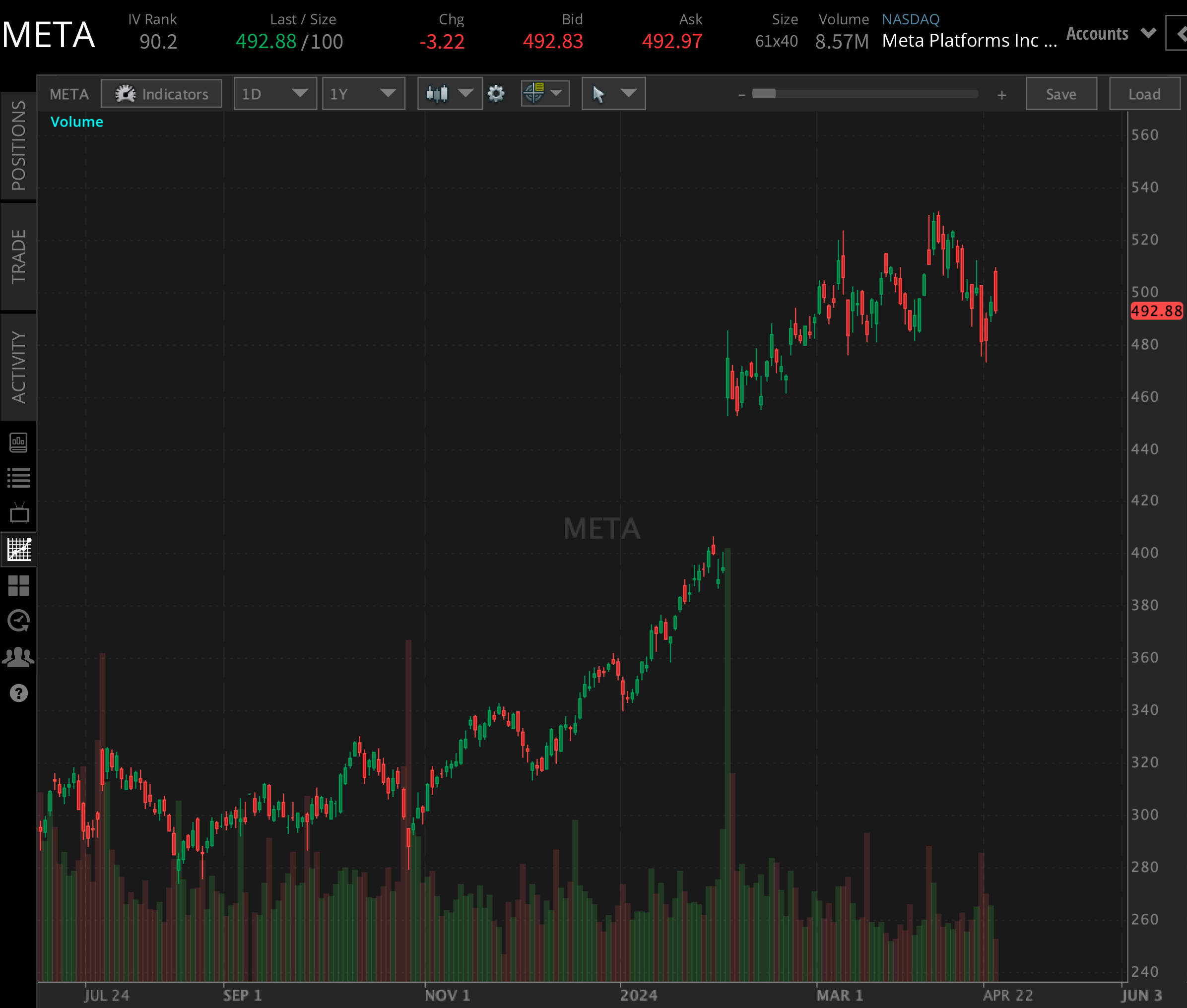This screenshot has height=1008, width=1187.
Task: Open the news/research panel in the sidebar
Action: coord(19,442)
